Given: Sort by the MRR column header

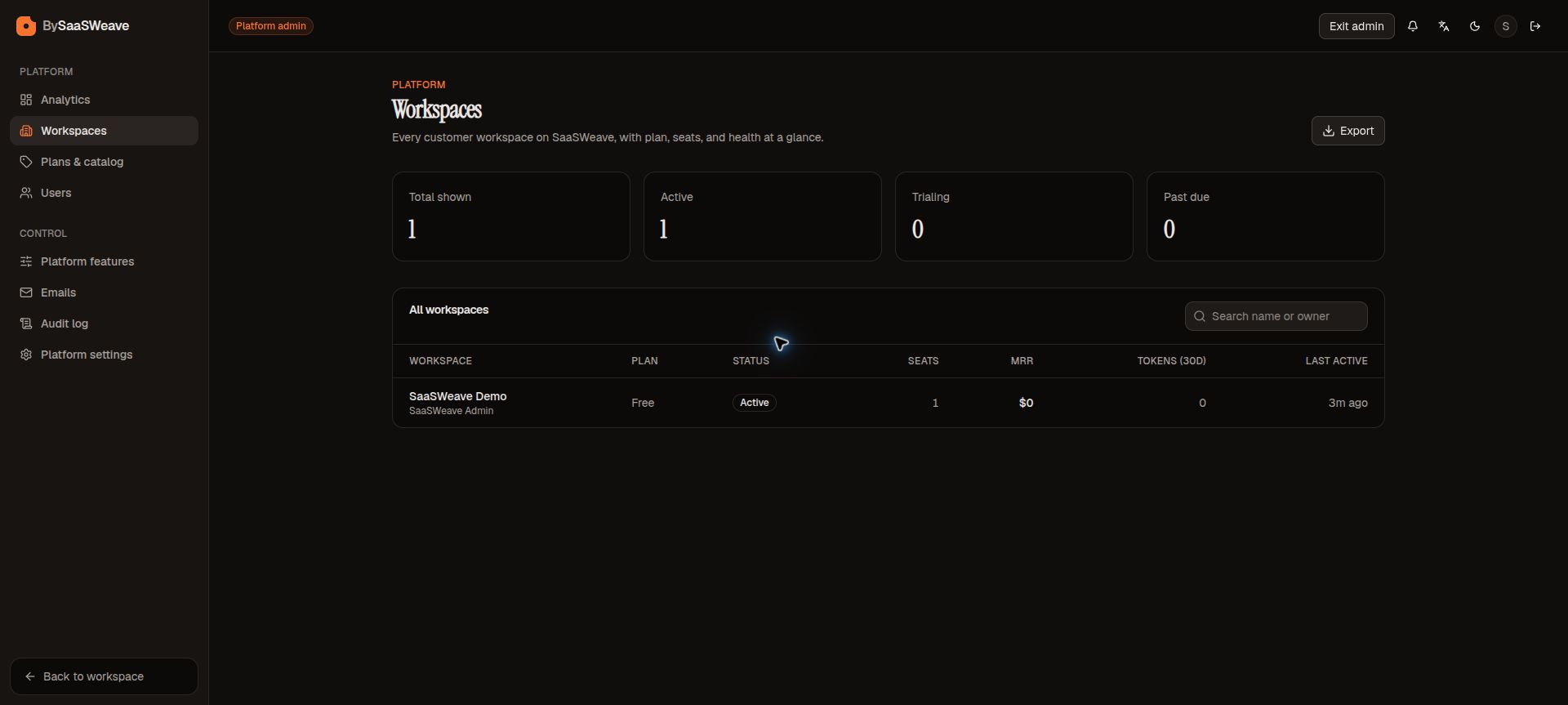Looking at the screenshot, I should [1022, 361].
